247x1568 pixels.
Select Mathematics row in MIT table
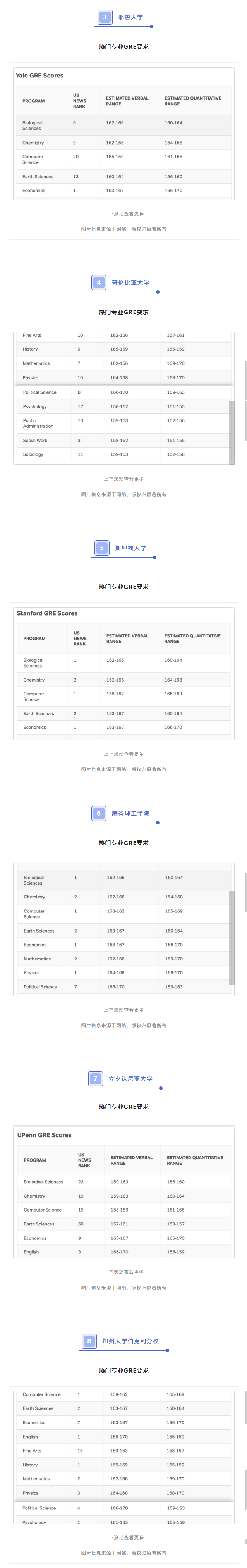click(123, 959)
